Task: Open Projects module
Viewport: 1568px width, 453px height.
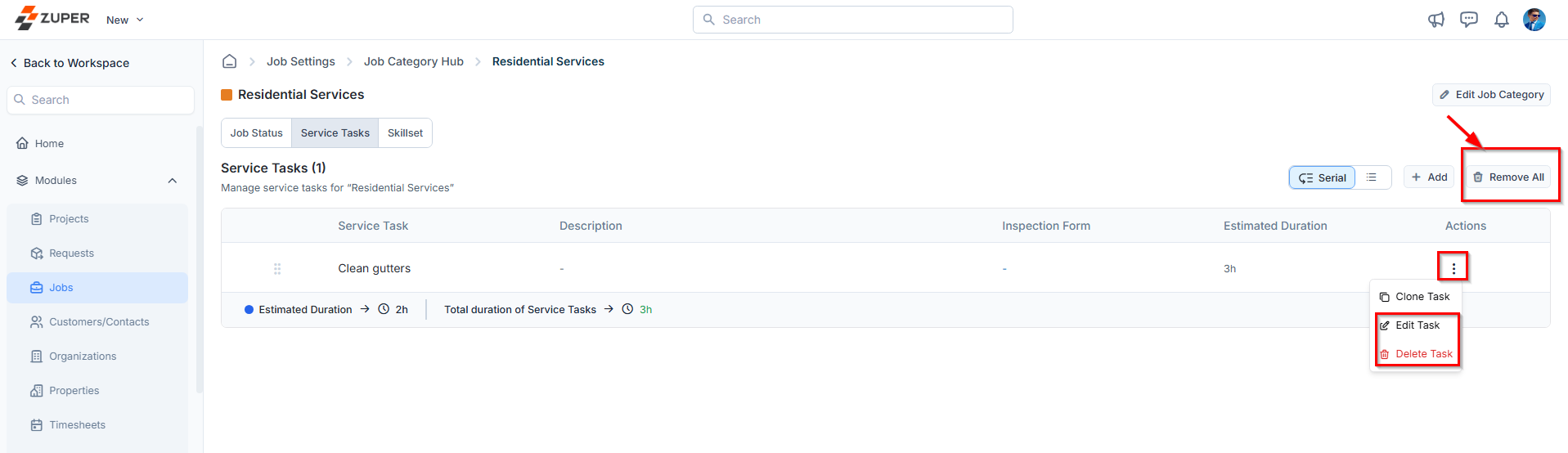Action: coord(97,219)
